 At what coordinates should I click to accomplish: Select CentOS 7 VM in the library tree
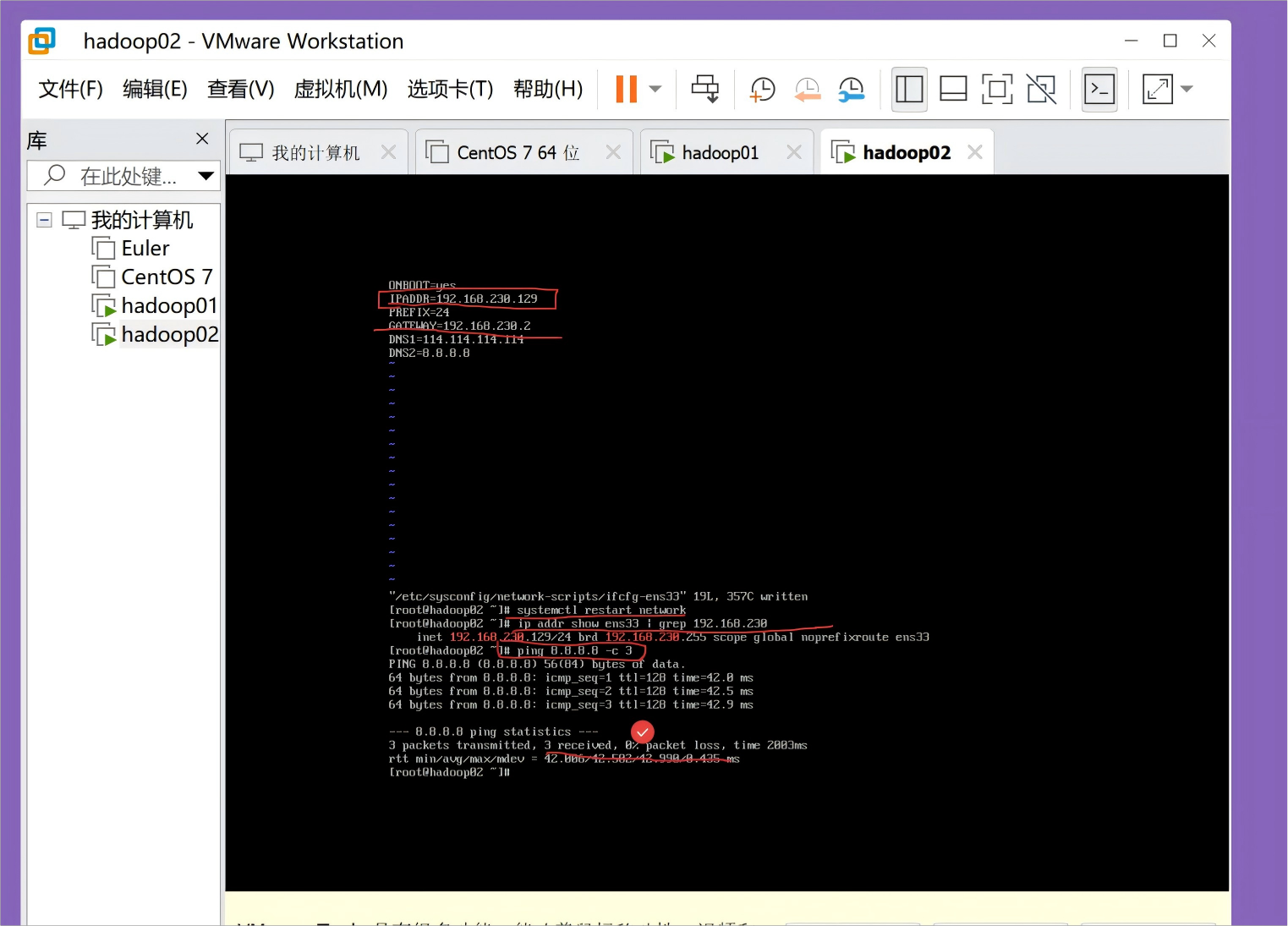click(x=167, y=277)
